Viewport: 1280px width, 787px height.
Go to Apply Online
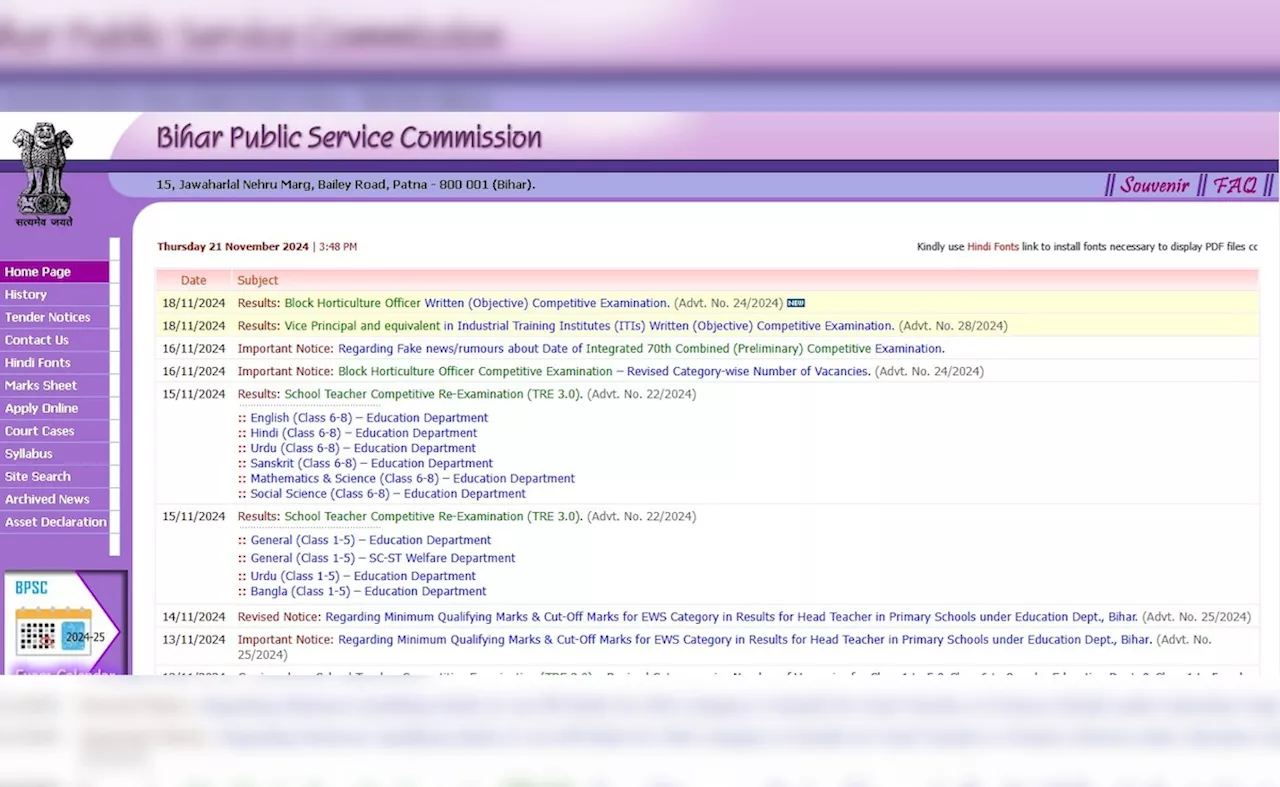54,409
